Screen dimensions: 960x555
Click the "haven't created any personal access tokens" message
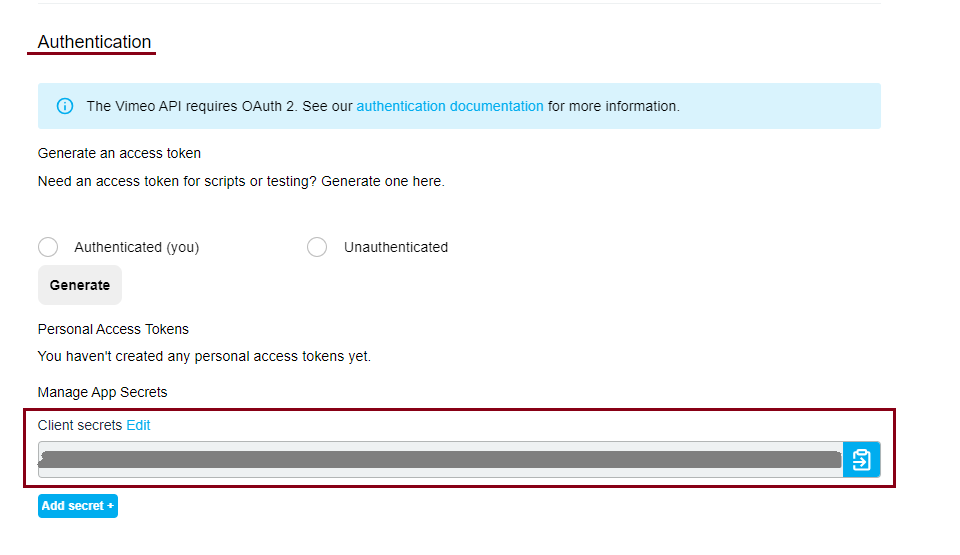pyautogui.click(x=204, y=356)
